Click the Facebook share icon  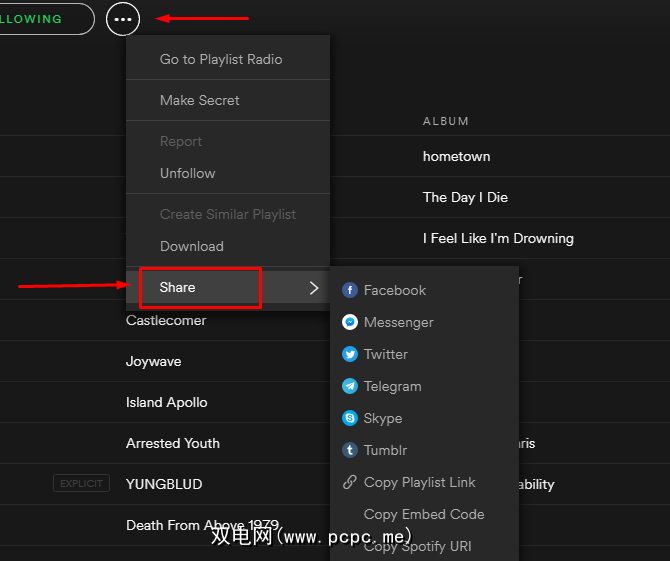[x=350, y=290]
